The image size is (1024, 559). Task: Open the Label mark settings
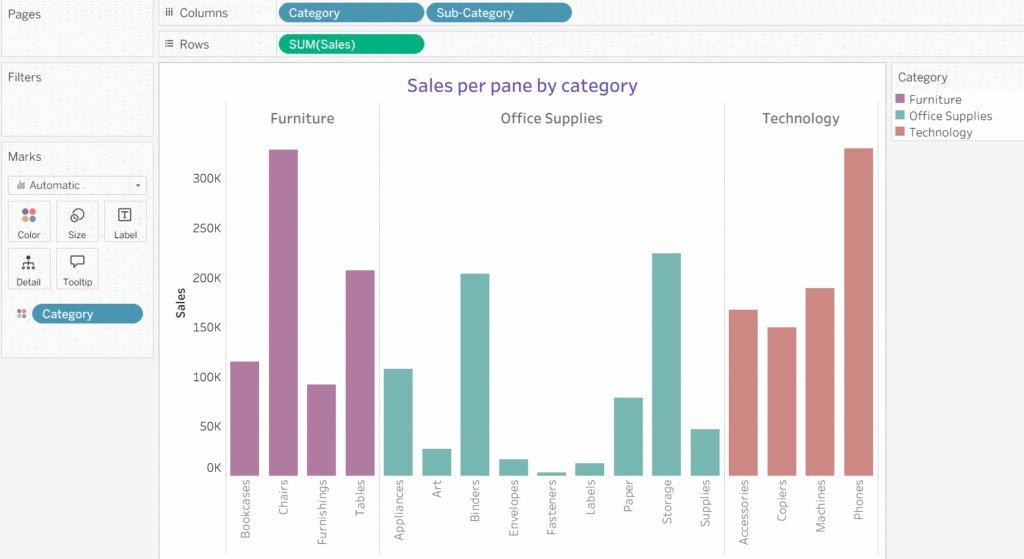click(x=125, y=221)
